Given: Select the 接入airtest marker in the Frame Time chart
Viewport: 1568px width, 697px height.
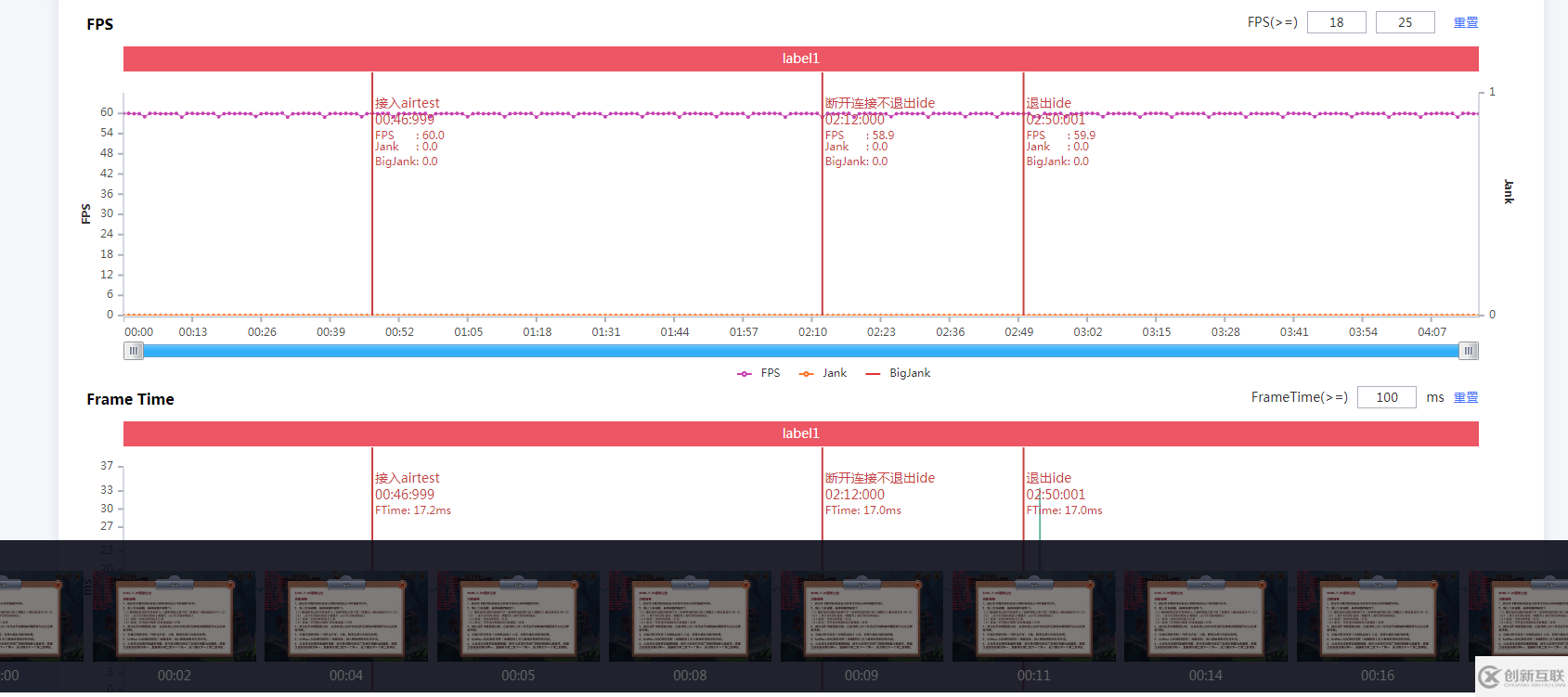Looking at the screenshot, I should point(408,478).
